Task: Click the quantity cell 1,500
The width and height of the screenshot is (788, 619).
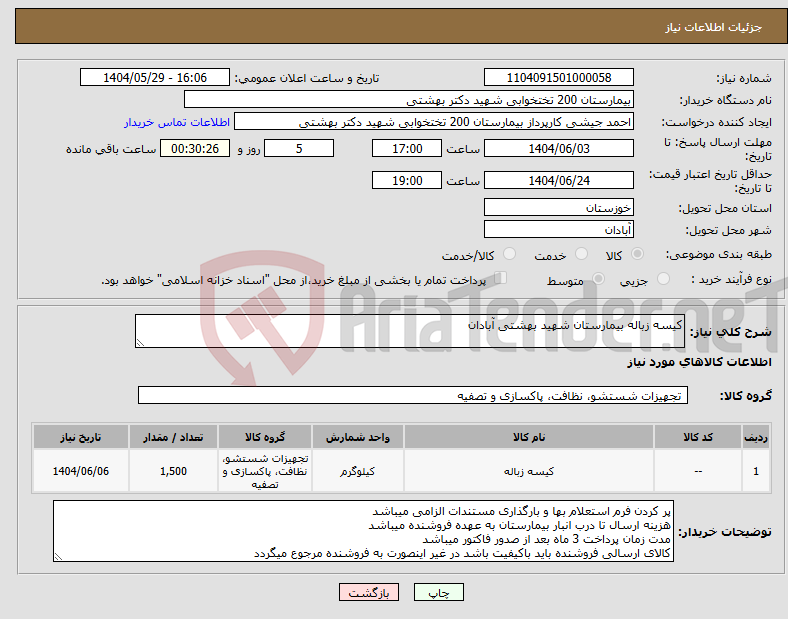Action: (x=173, y=471)
